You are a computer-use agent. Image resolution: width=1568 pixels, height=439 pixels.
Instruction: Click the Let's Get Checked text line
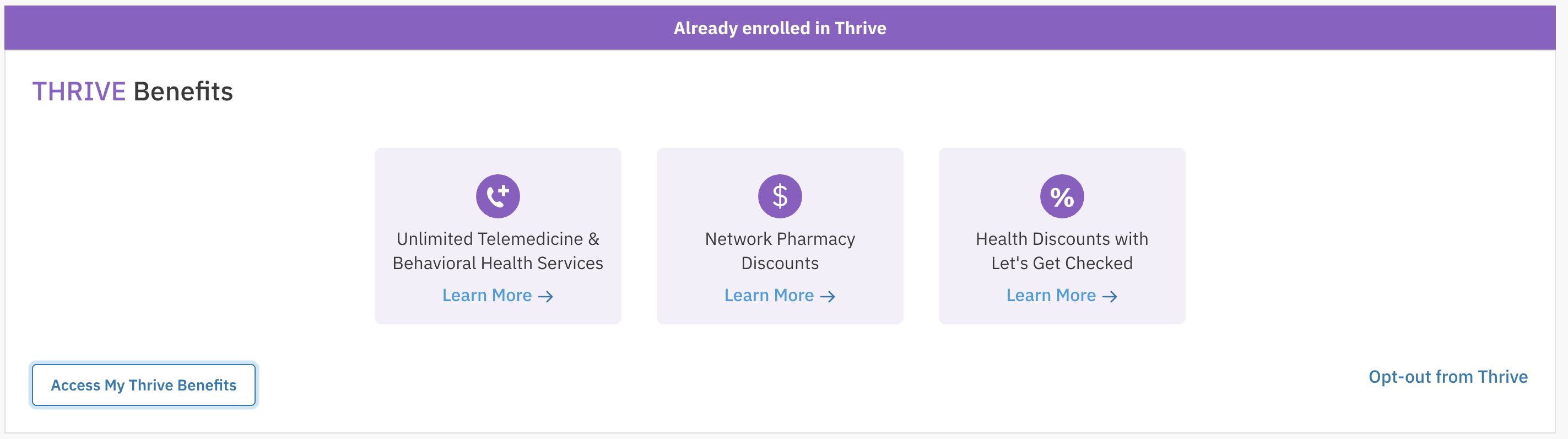click(x=1062, y=264)
